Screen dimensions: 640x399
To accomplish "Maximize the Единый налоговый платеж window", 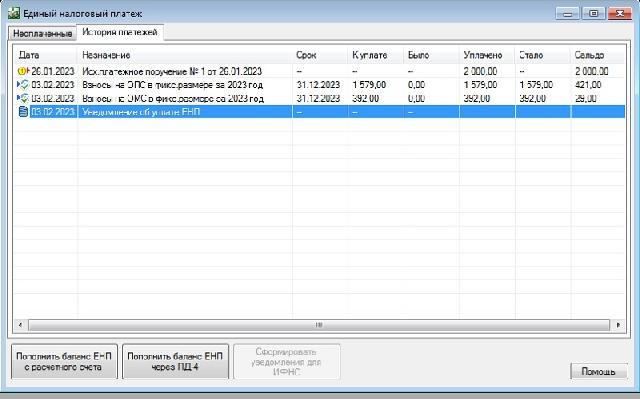I will (593, 13).
